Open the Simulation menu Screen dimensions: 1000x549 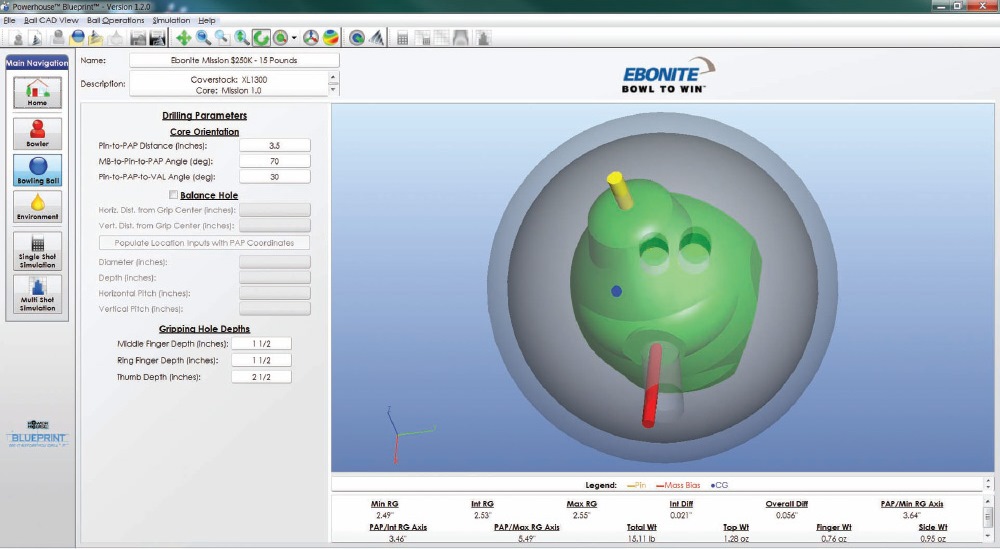click(171, 20)
